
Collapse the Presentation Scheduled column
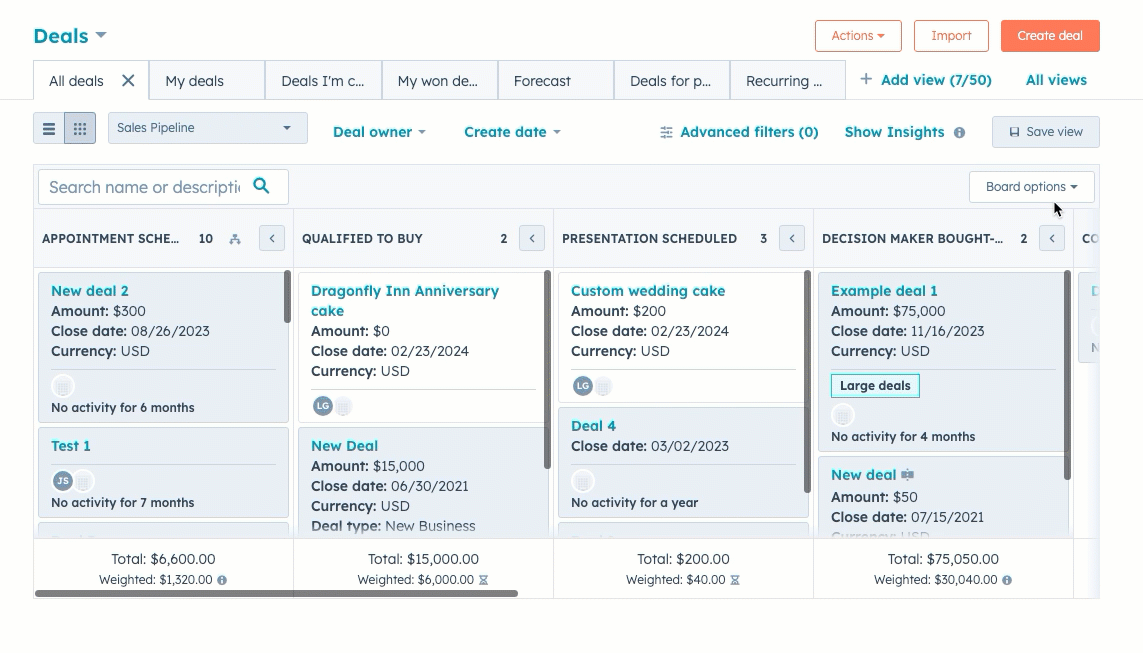[792, 238]
